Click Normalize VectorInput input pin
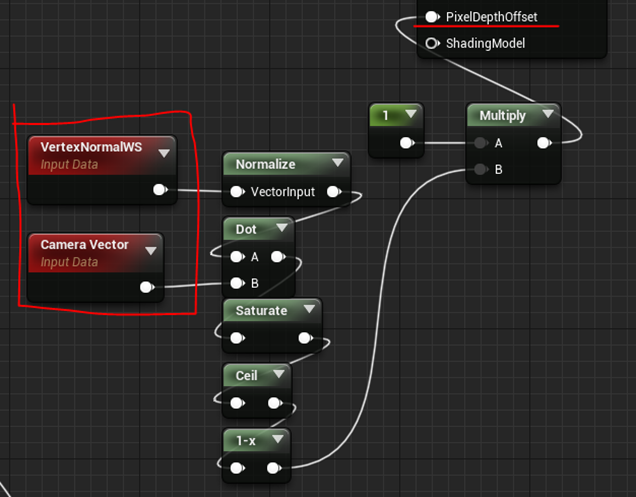This screenshot has width=636, height=497. coord(237,191)
